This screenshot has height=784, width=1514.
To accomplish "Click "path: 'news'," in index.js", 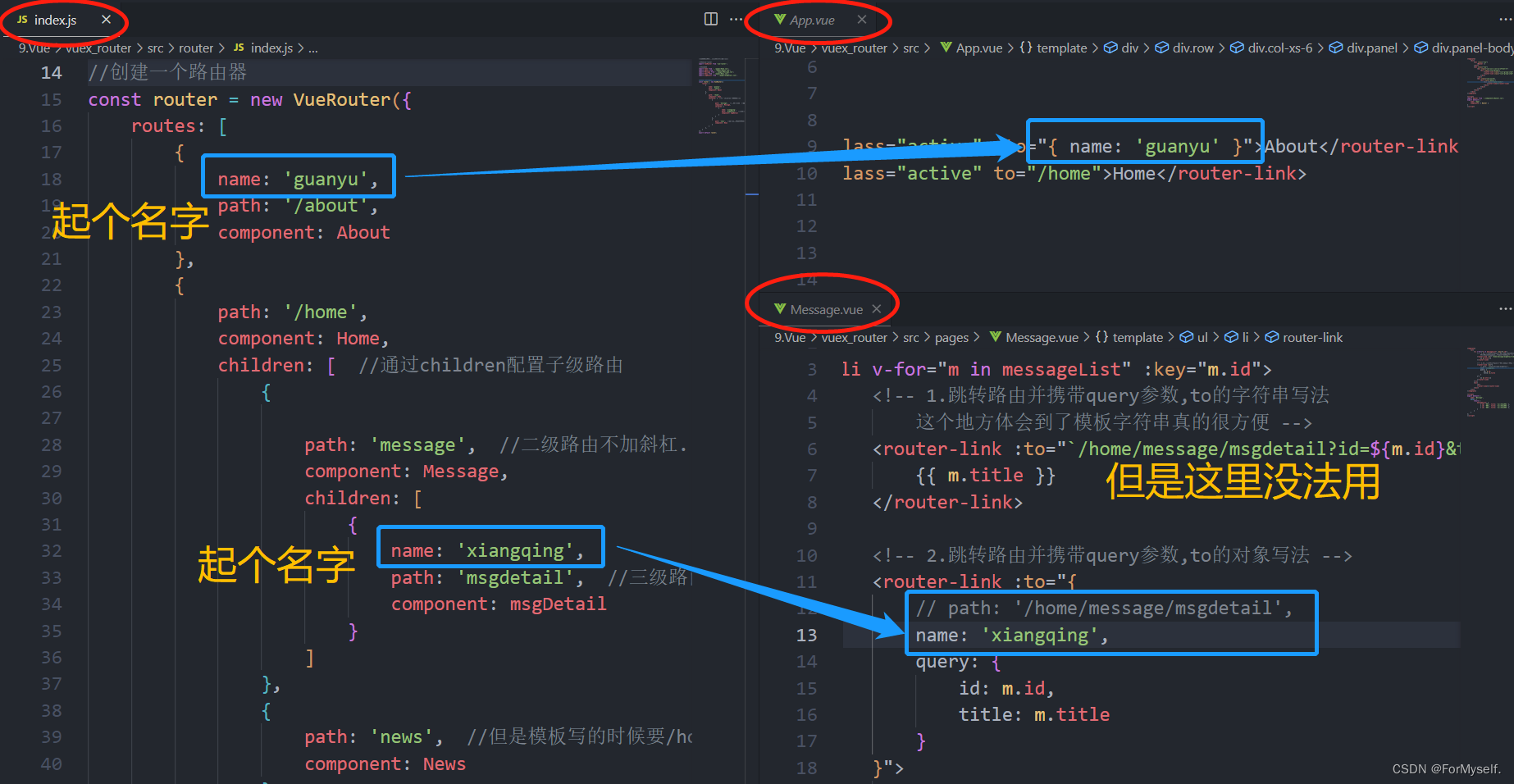I will tap(374, 737).
